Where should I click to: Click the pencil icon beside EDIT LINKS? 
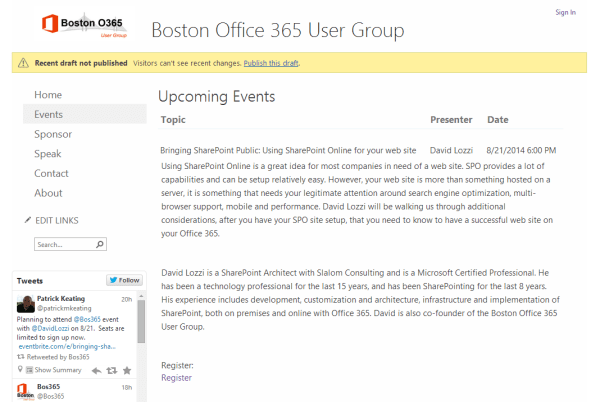pyautogui.click(x=28, y=220)
